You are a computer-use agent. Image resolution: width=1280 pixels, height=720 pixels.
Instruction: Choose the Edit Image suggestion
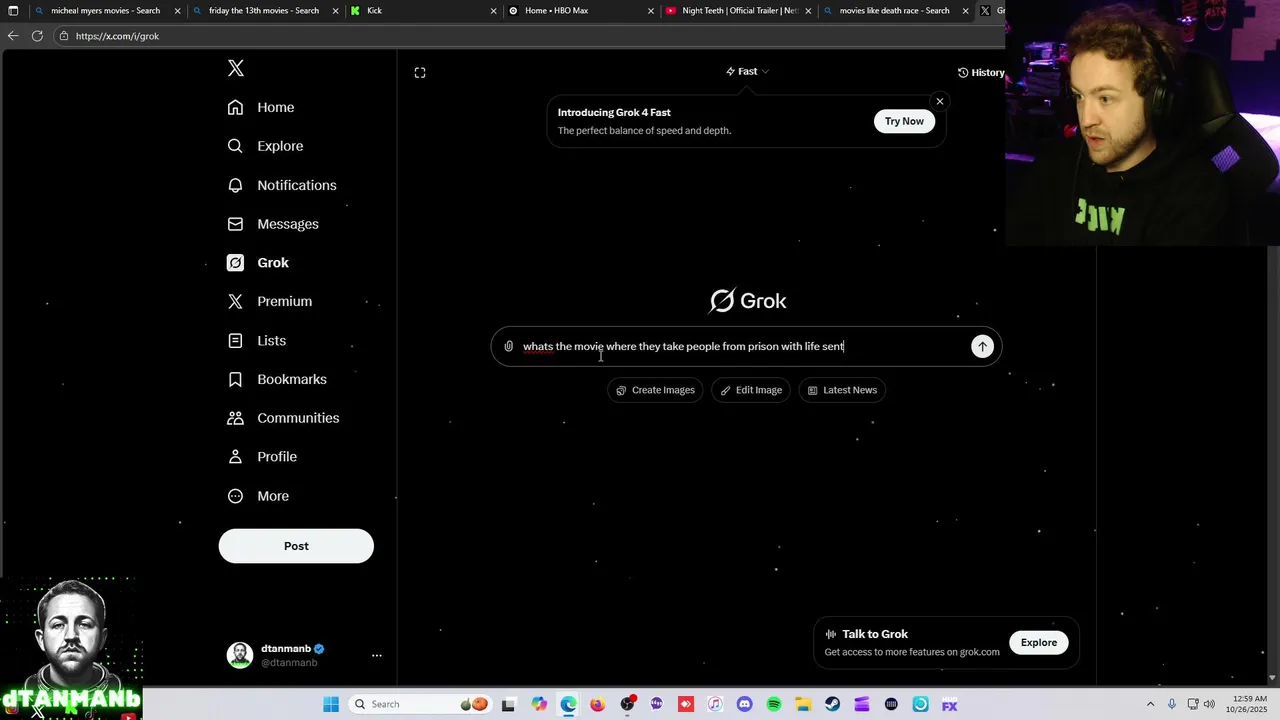[751, 390]
